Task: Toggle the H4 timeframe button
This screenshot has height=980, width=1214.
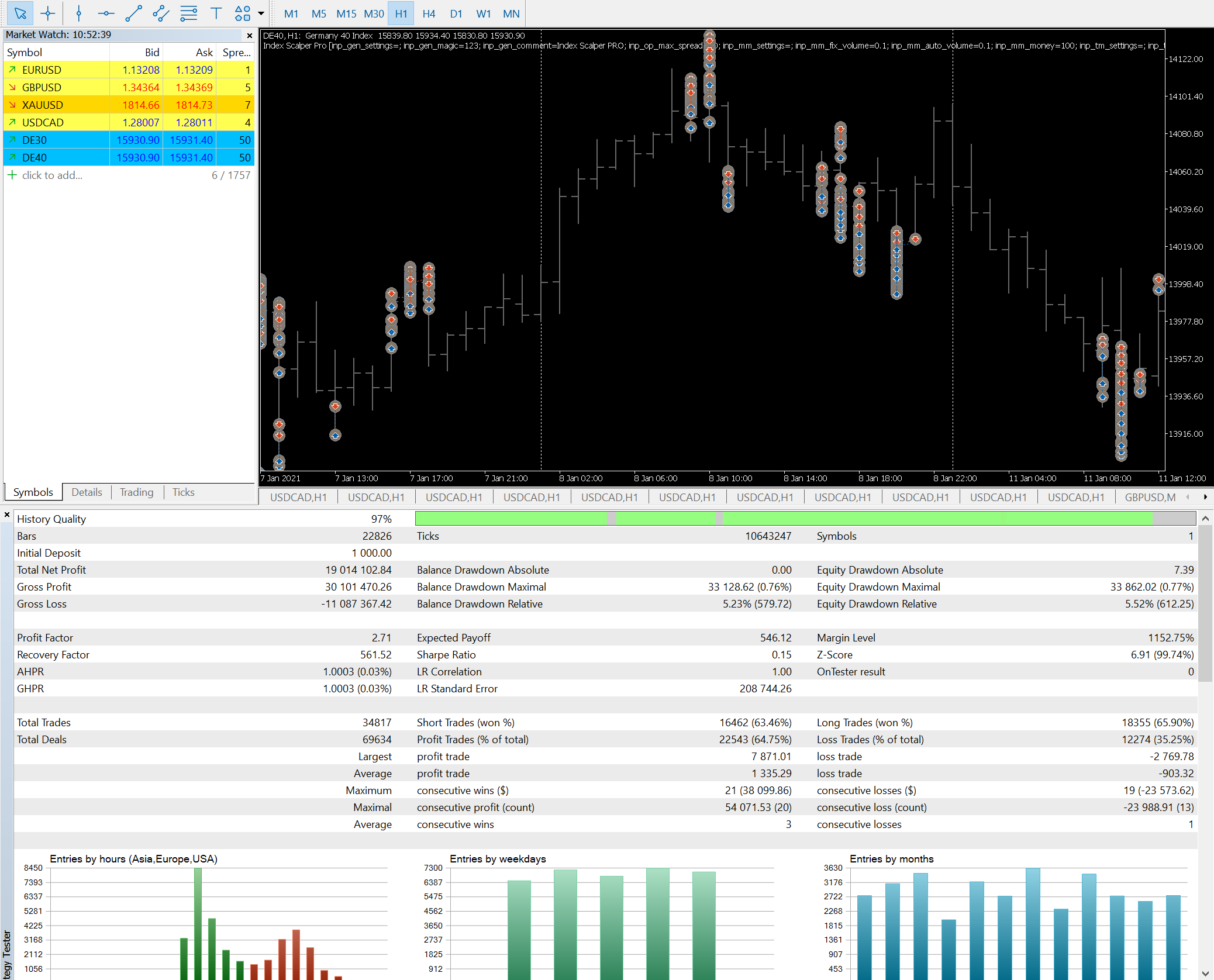Action: pyautogui.click(x=429, y=13)
